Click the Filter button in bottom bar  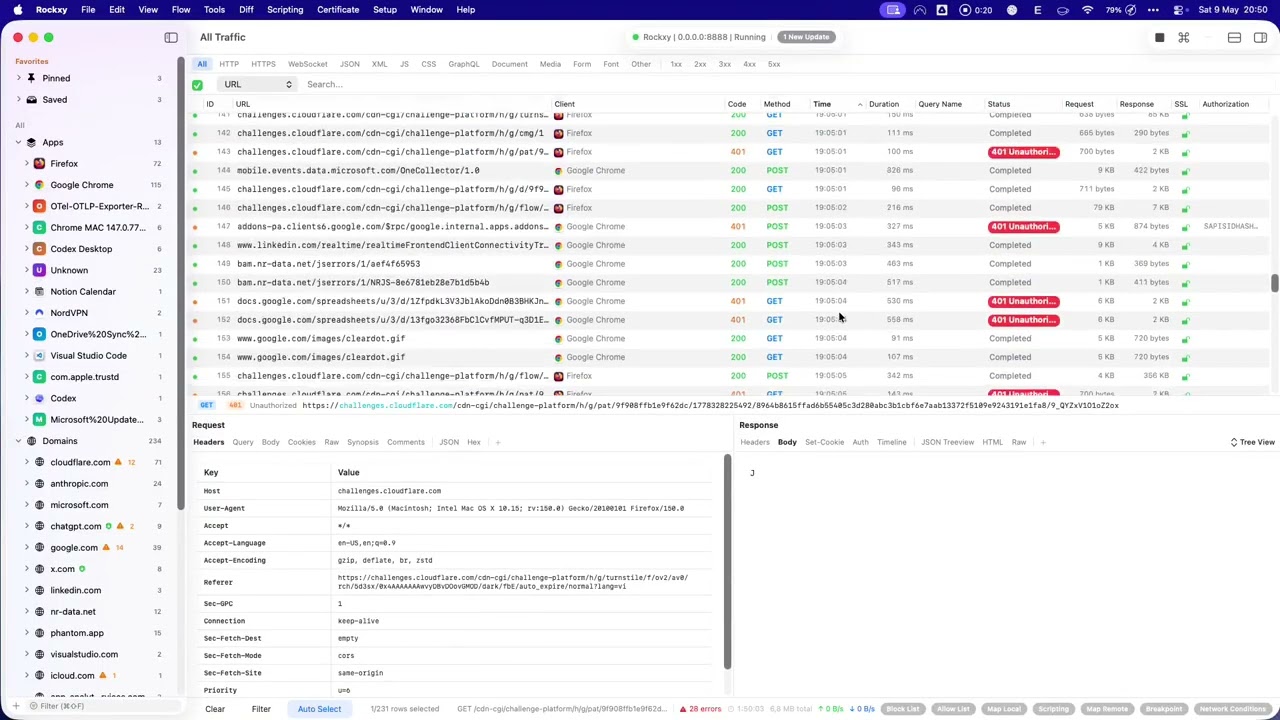click(x=261, y=709)
